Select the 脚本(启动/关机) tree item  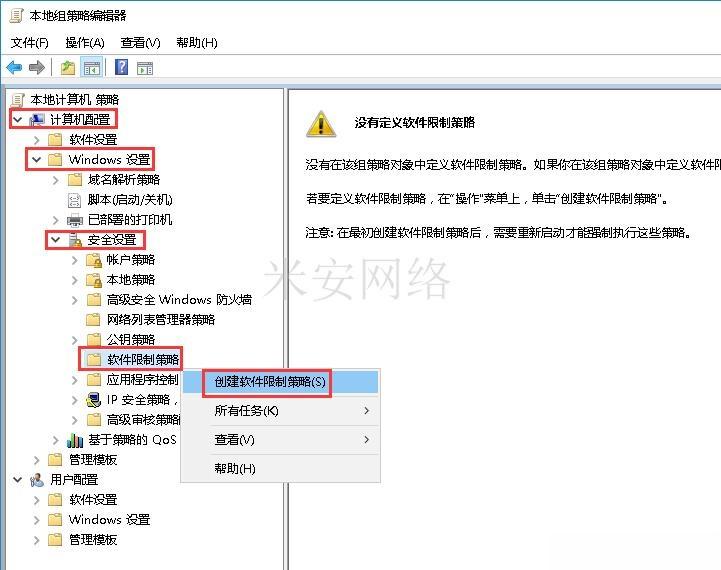pos(130,200)
